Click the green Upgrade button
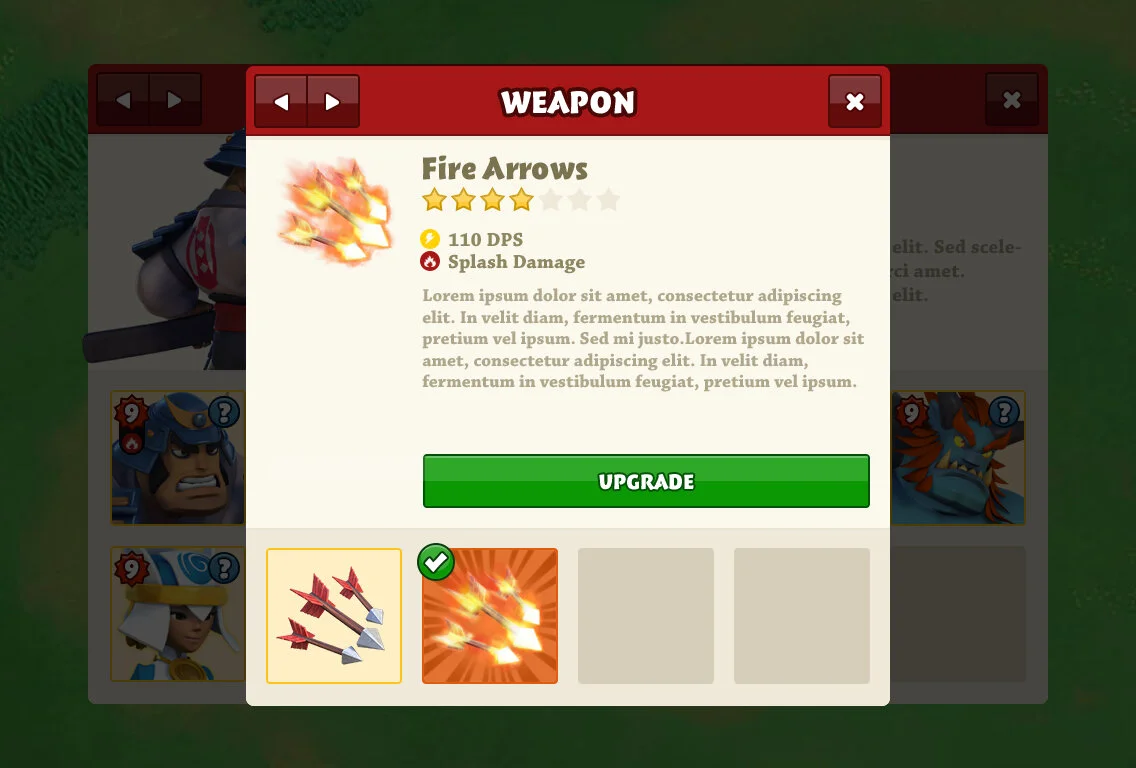 [646, 481]
